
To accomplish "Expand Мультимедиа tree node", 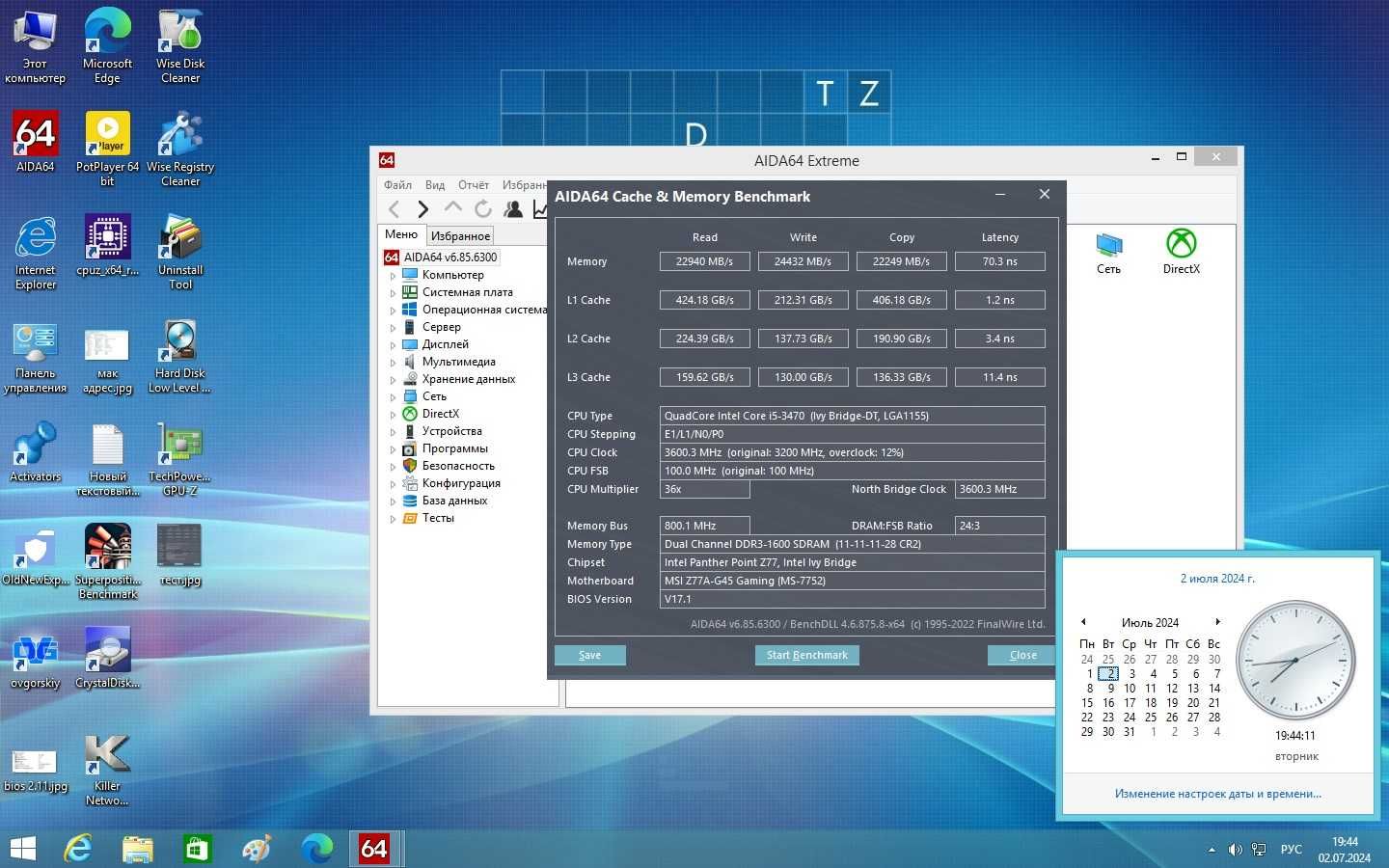I will tap(393, 363).
